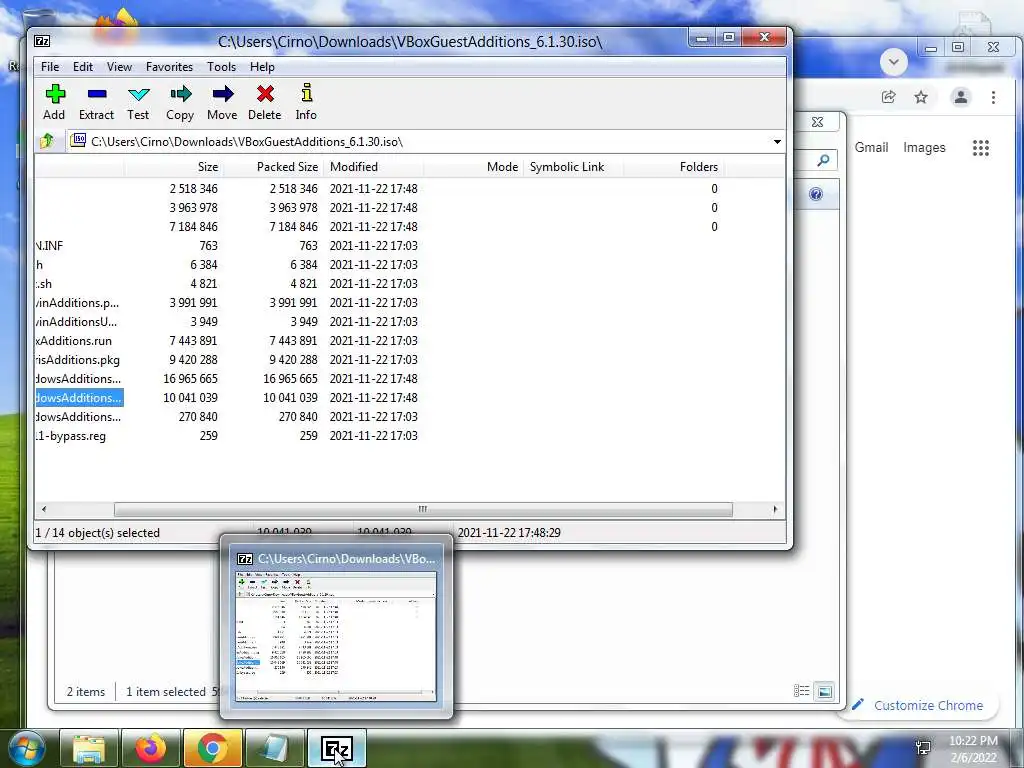The height and width of the screenshot is (768, 1024).
Task: Run the Test archive tool
Action: [138, 103]
